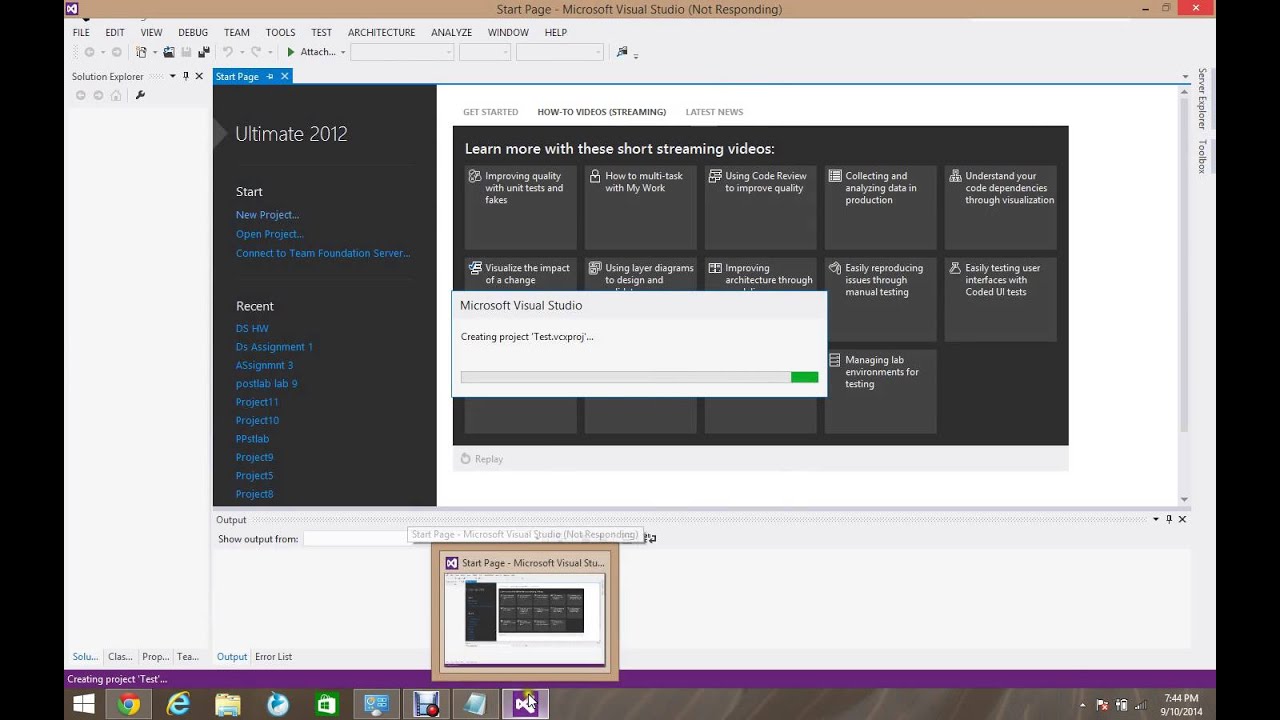
Task: Open recent project DS HW
Action: [252, 328]
